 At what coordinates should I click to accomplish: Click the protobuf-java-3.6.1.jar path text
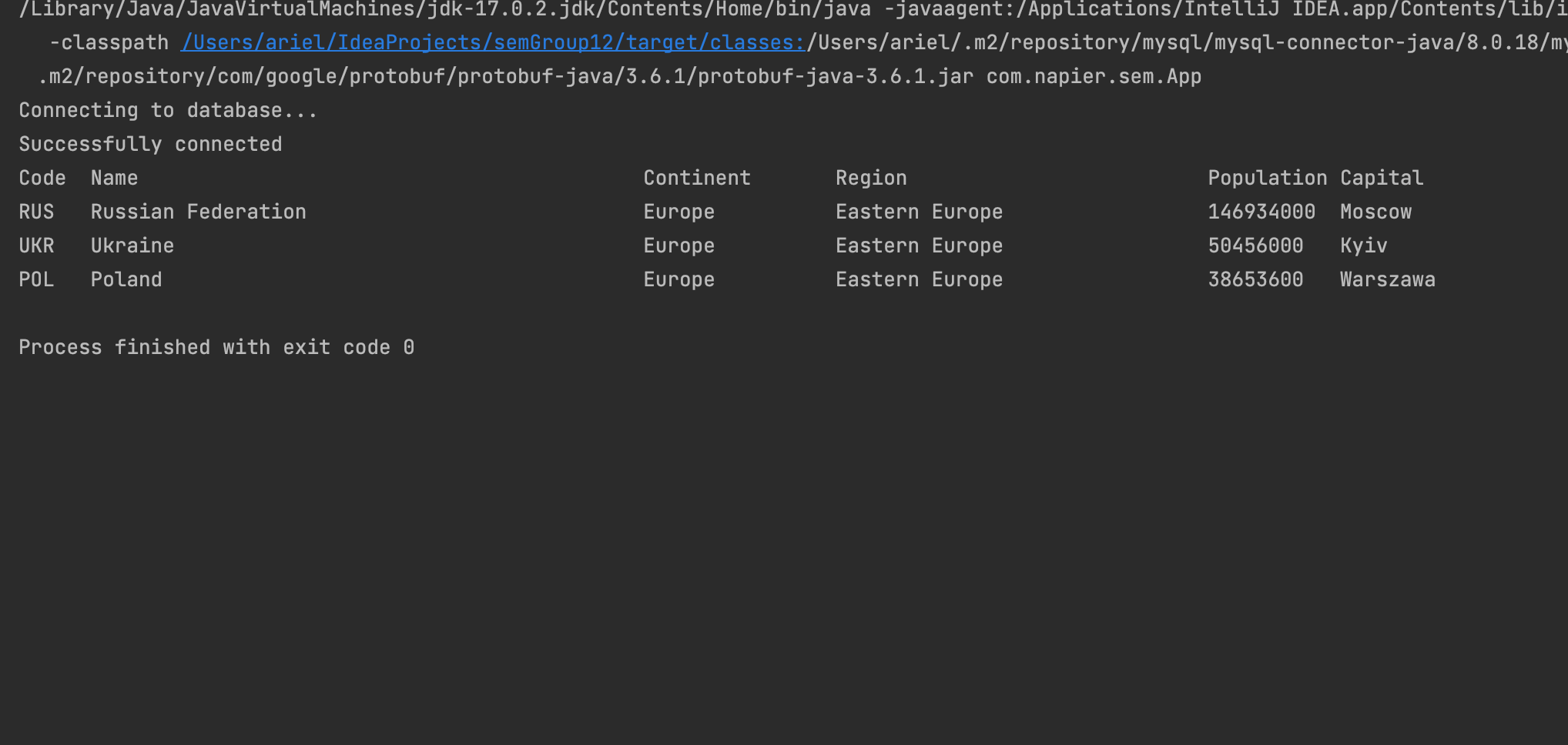coord(506,76)
